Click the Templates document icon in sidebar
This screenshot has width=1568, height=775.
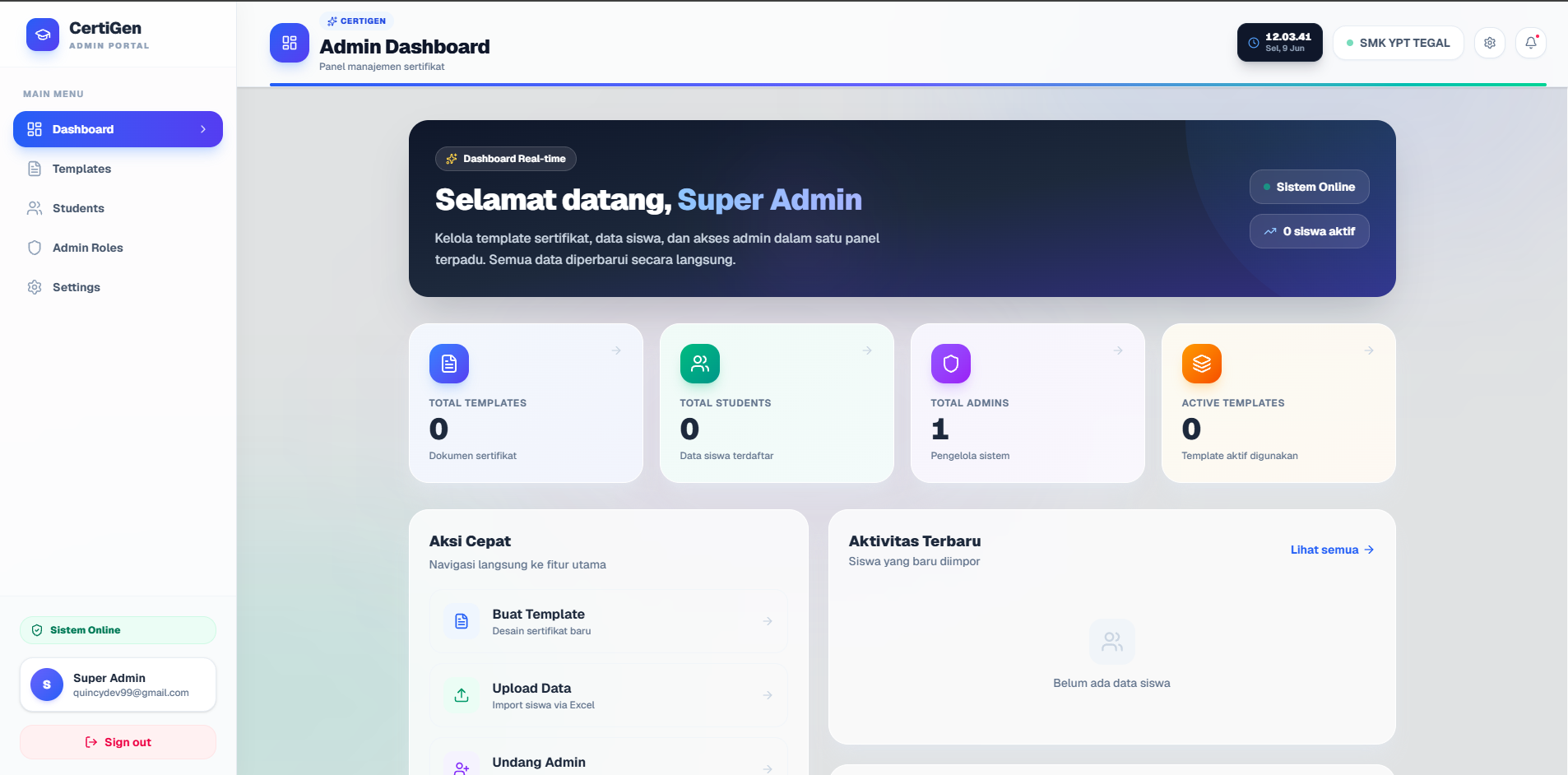pyautogui.click(x=35, y=169)
